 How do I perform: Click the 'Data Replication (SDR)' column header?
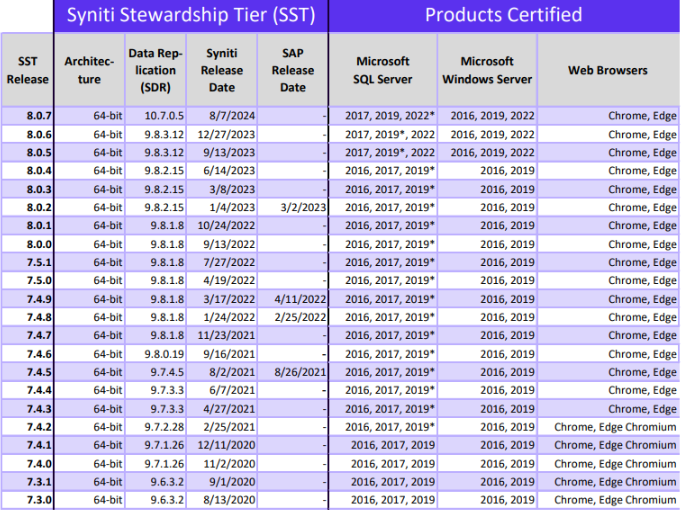[x=156, y=70]
